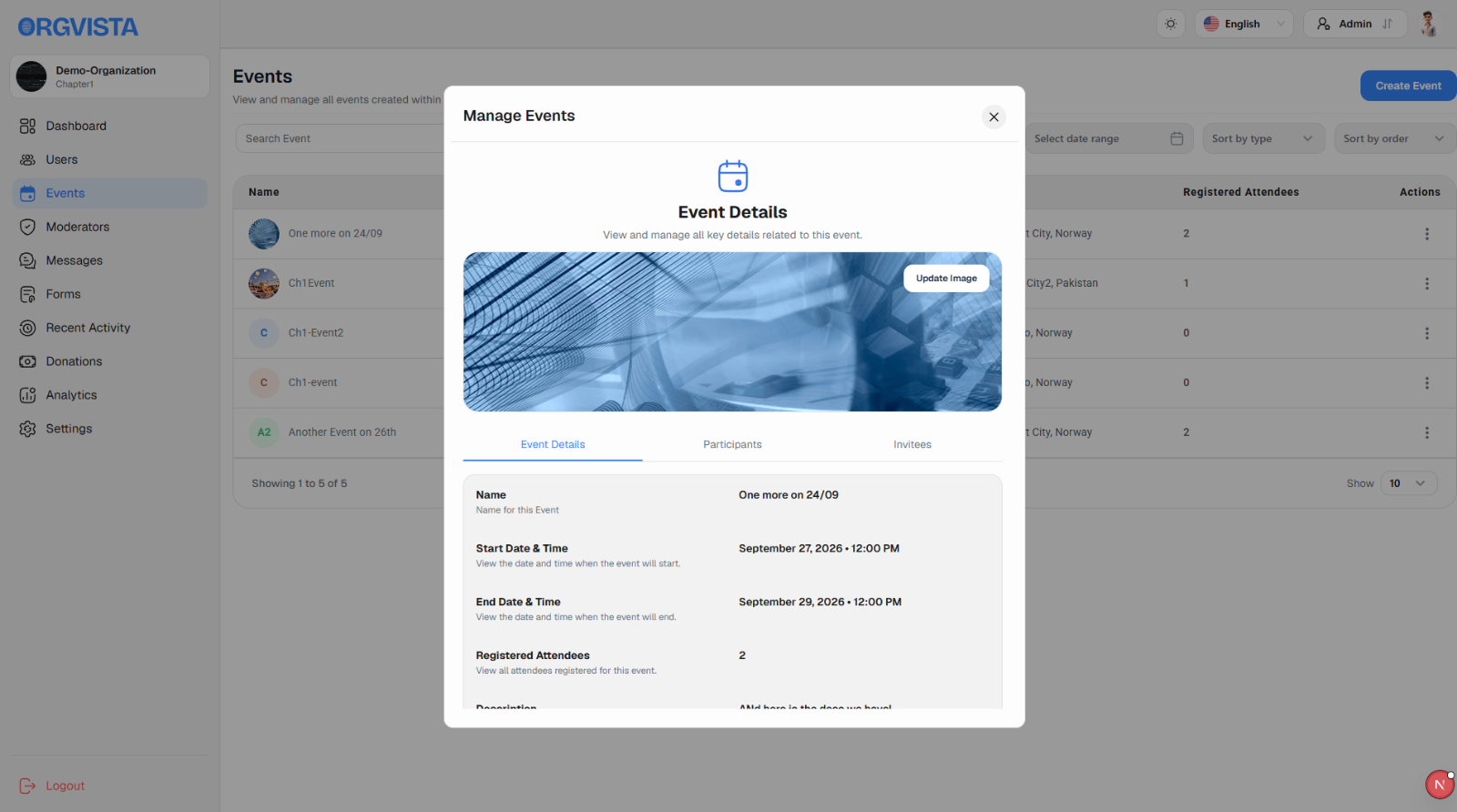Click the Ch1Event row thumbnail
Viewport: 1457px width, 812px height.
[264, 283]
